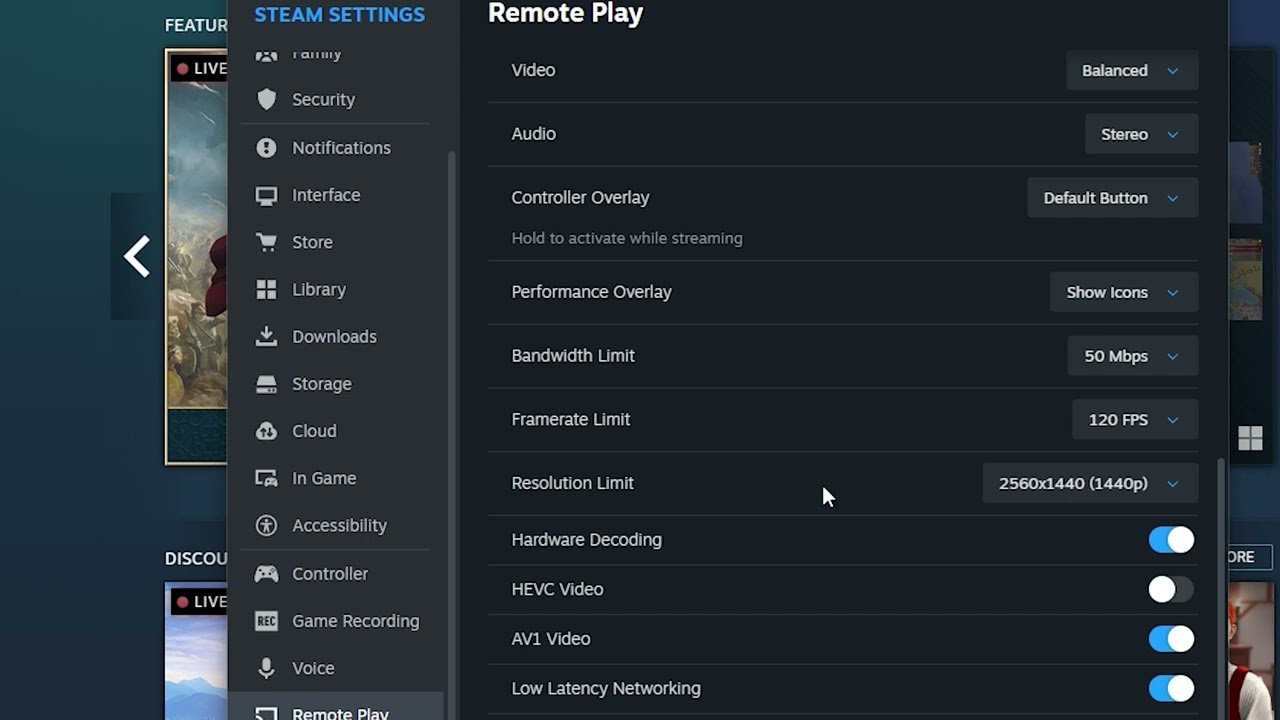Enable HEVC Video toggle
1280x720 pixels.
pos(1171,589)
